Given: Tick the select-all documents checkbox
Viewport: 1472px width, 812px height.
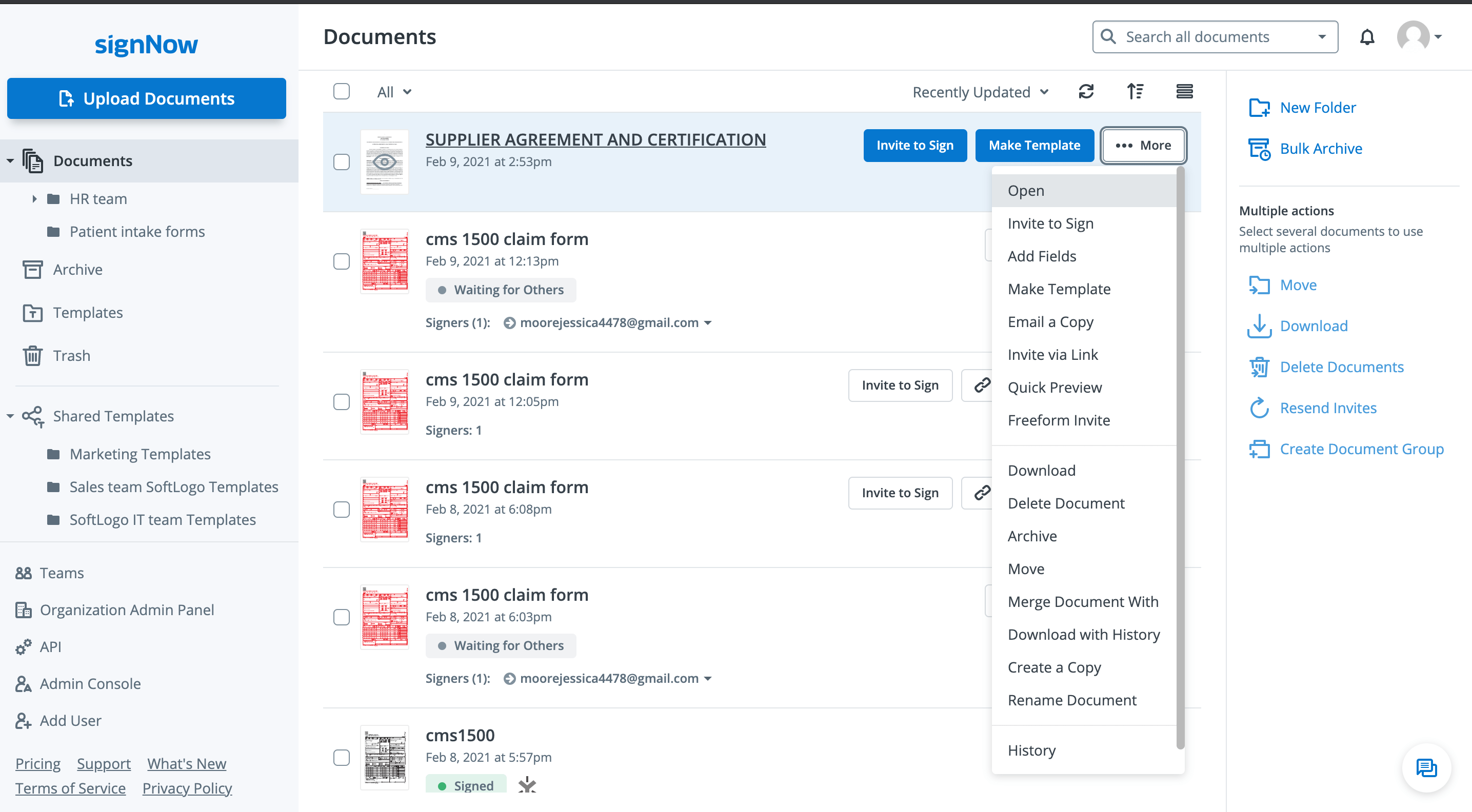Looking at the screenshot, I should [341, 91].
